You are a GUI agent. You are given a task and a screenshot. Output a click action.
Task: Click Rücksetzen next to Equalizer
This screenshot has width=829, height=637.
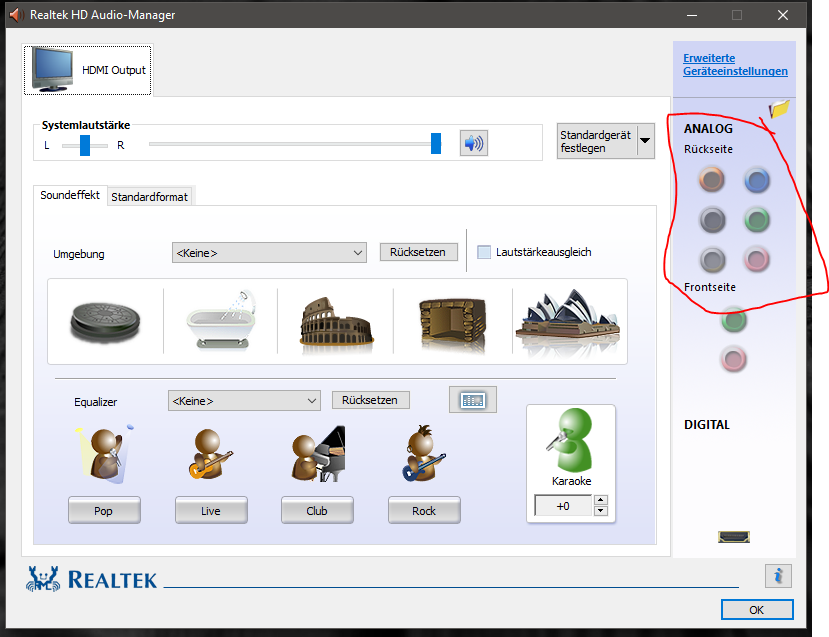click(370, 400)
